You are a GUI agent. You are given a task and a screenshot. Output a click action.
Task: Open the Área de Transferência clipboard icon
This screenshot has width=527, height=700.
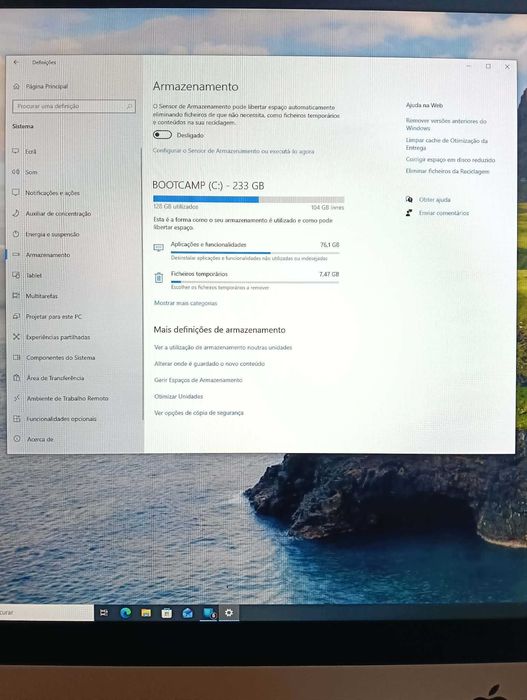[x=17, y=378]
